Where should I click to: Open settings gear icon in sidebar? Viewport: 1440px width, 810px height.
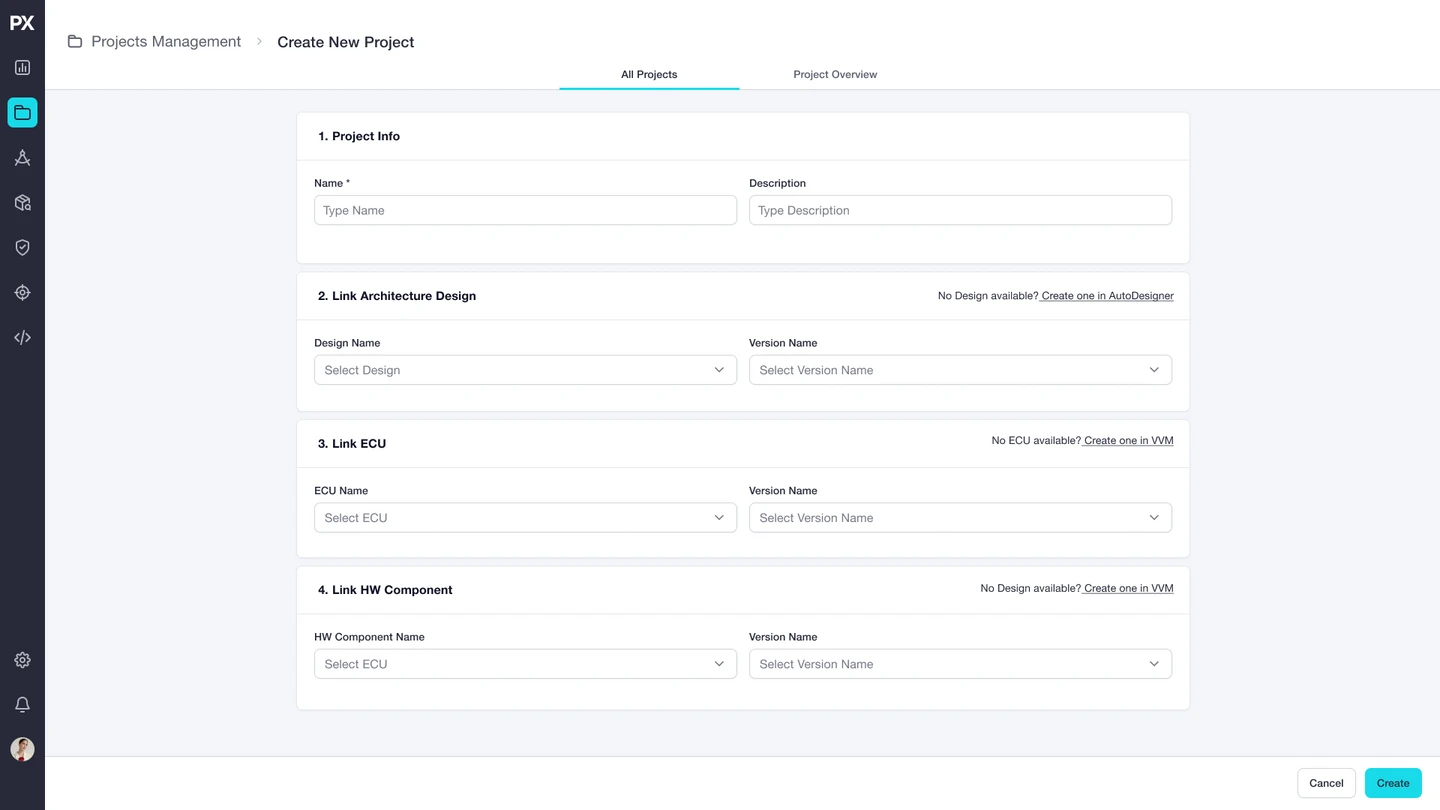[x=22, y=660]
